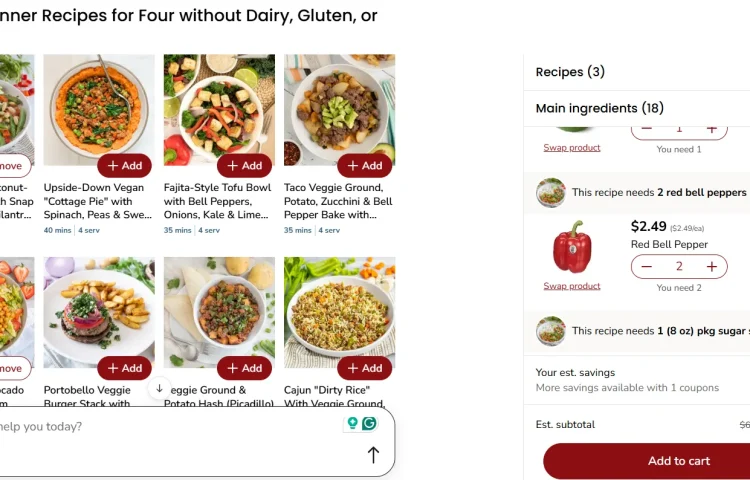Add Veggie Ground & Potato Hash recipe
750x480 pixels.
point(244,368)
